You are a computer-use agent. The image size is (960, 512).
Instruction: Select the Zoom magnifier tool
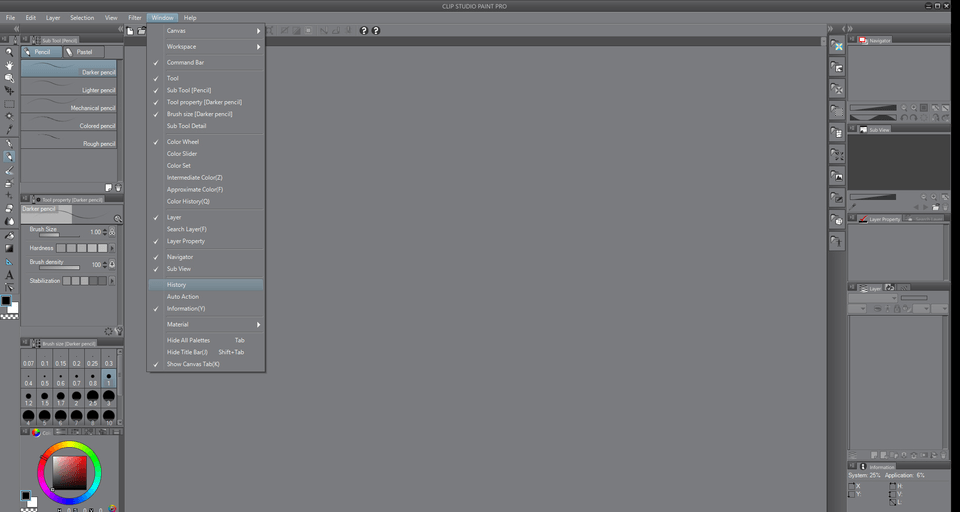click(9, 52)
